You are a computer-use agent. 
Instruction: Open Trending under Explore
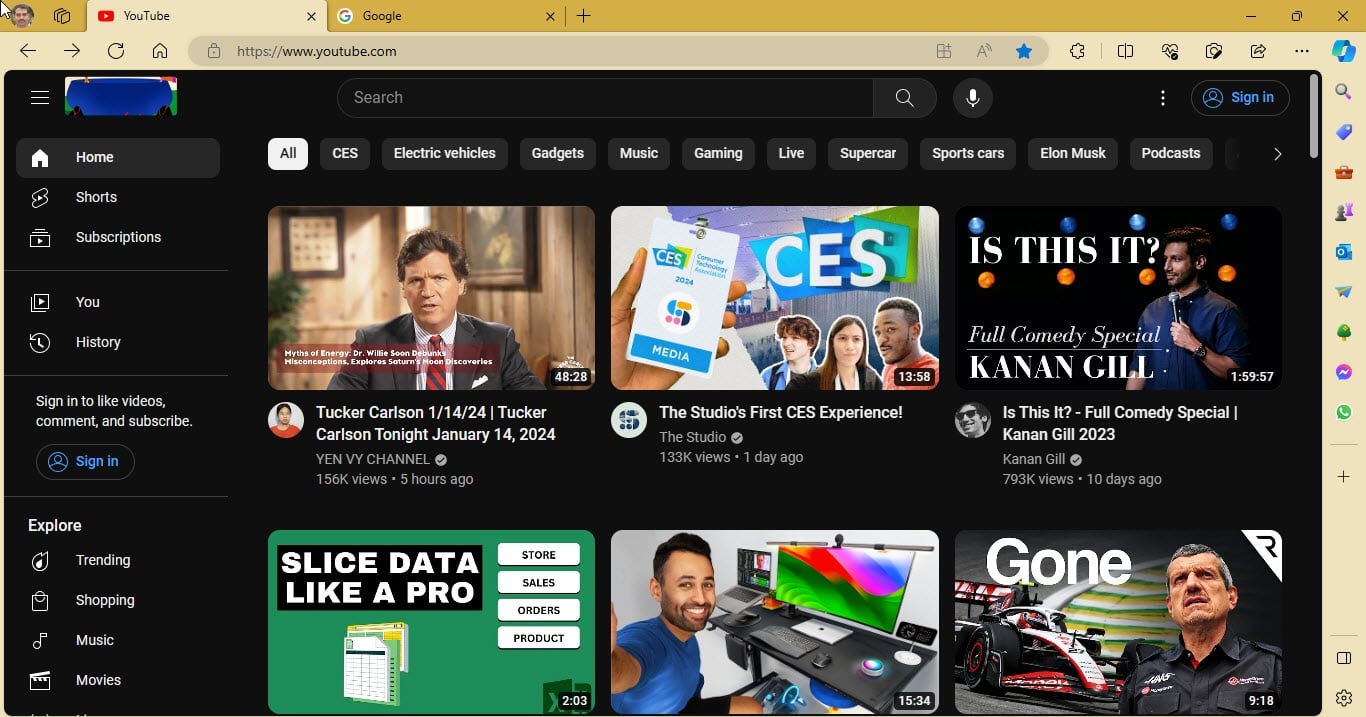pos(118,561)
